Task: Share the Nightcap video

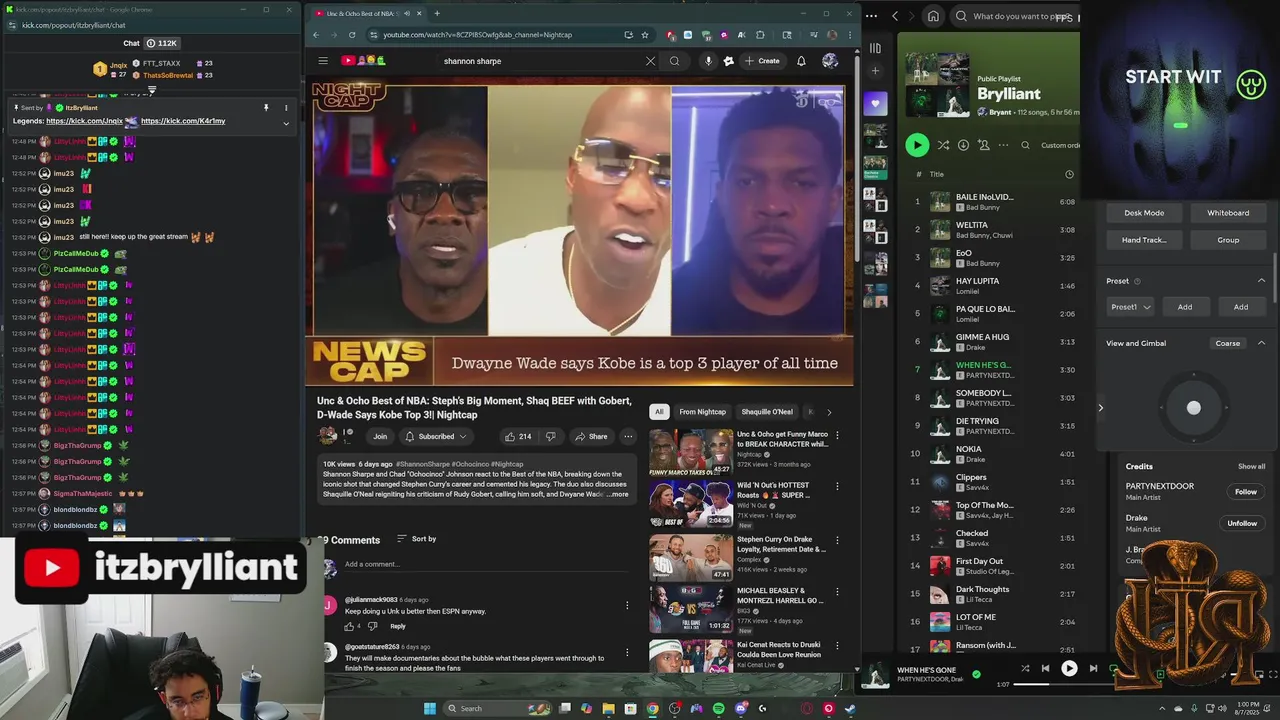Action: (x=591, y=437)
